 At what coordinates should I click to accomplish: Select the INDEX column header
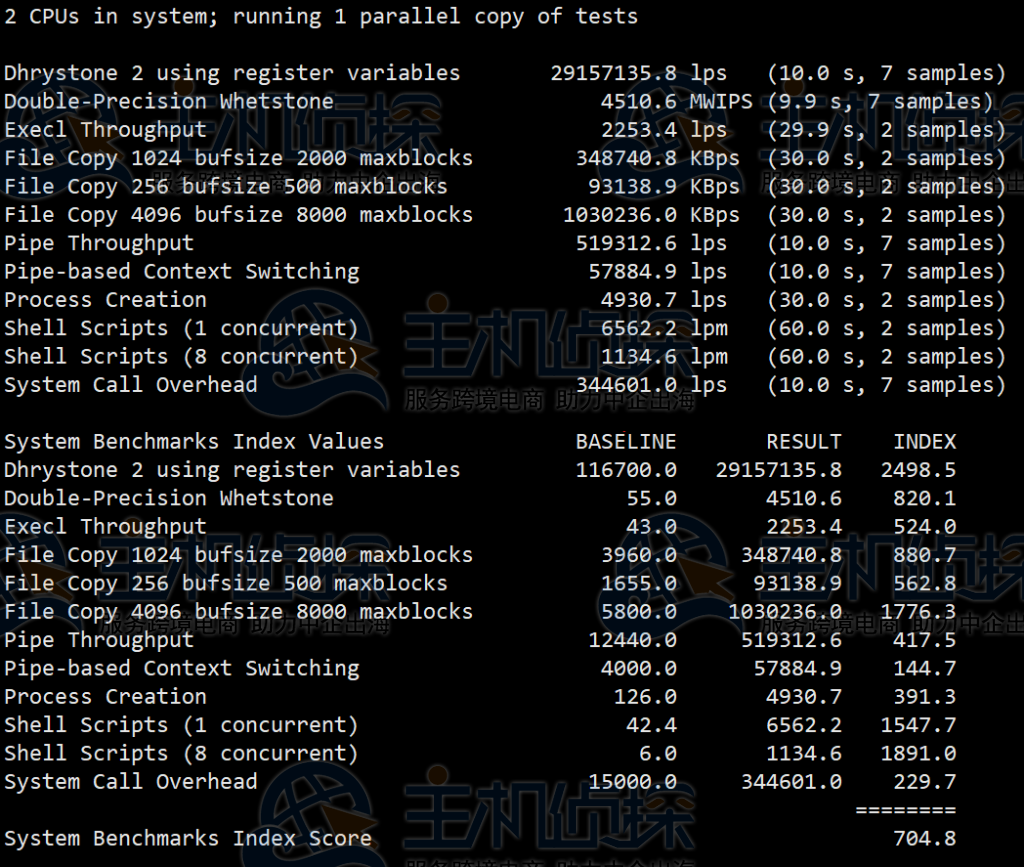tap(925, 441)
